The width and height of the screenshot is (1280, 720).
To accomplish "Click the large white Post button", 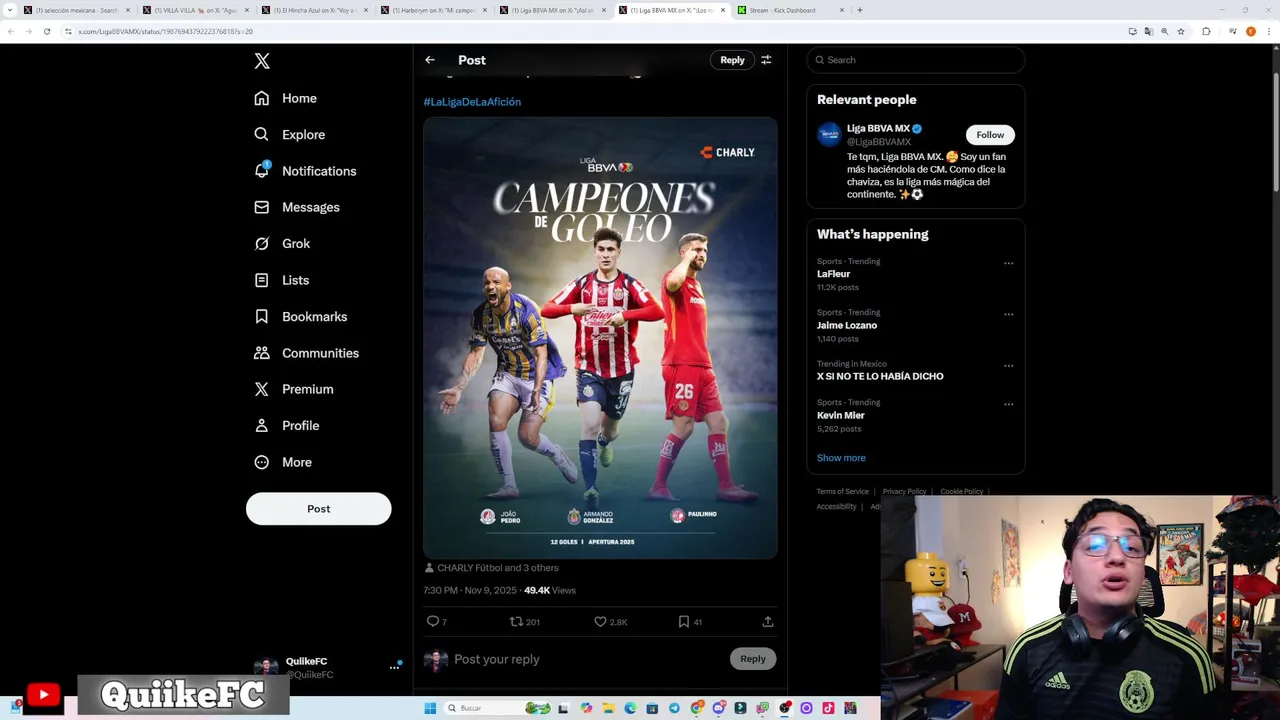I will 318,509.
